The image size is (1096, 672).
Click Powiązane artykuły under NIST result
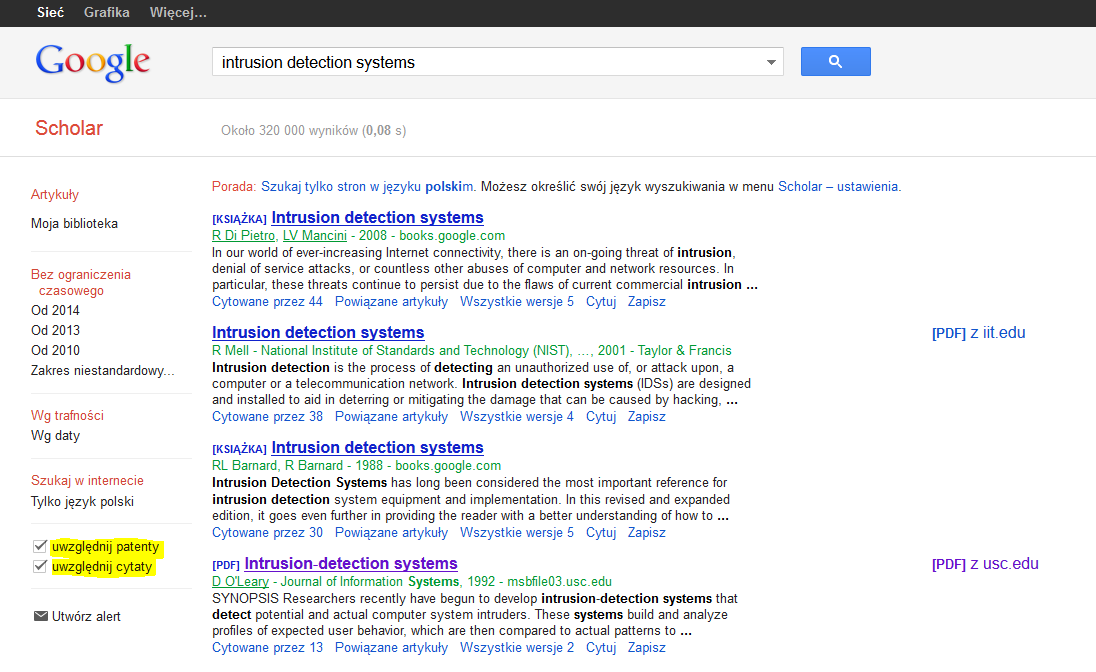391,416
